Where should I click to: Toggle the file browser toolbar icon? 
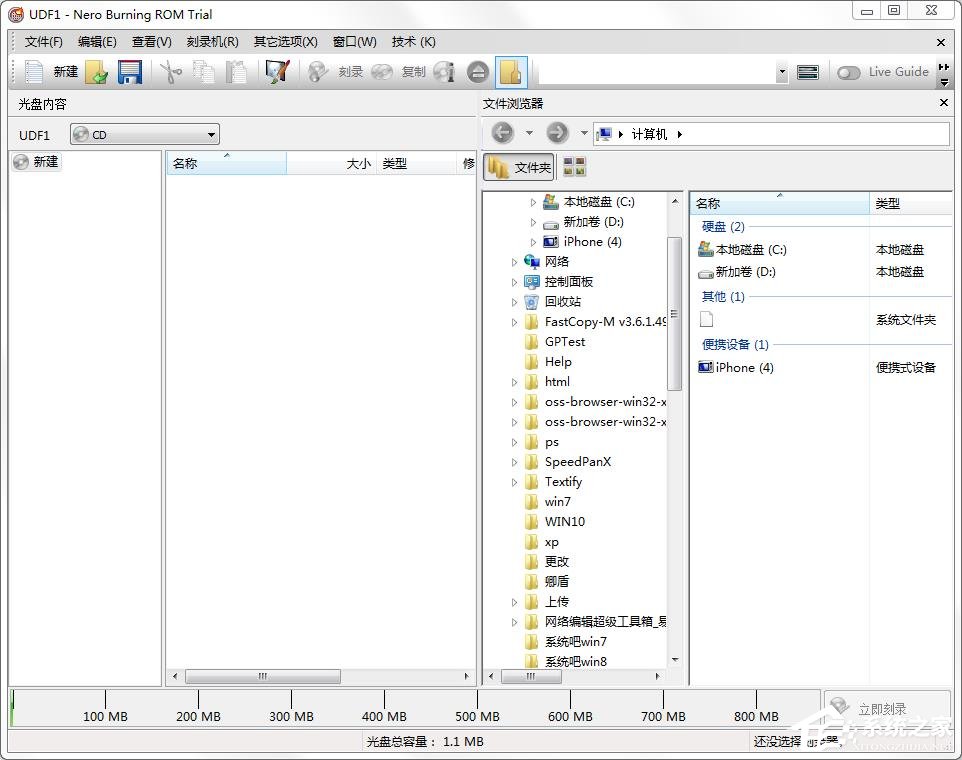(x=511, y=72)
